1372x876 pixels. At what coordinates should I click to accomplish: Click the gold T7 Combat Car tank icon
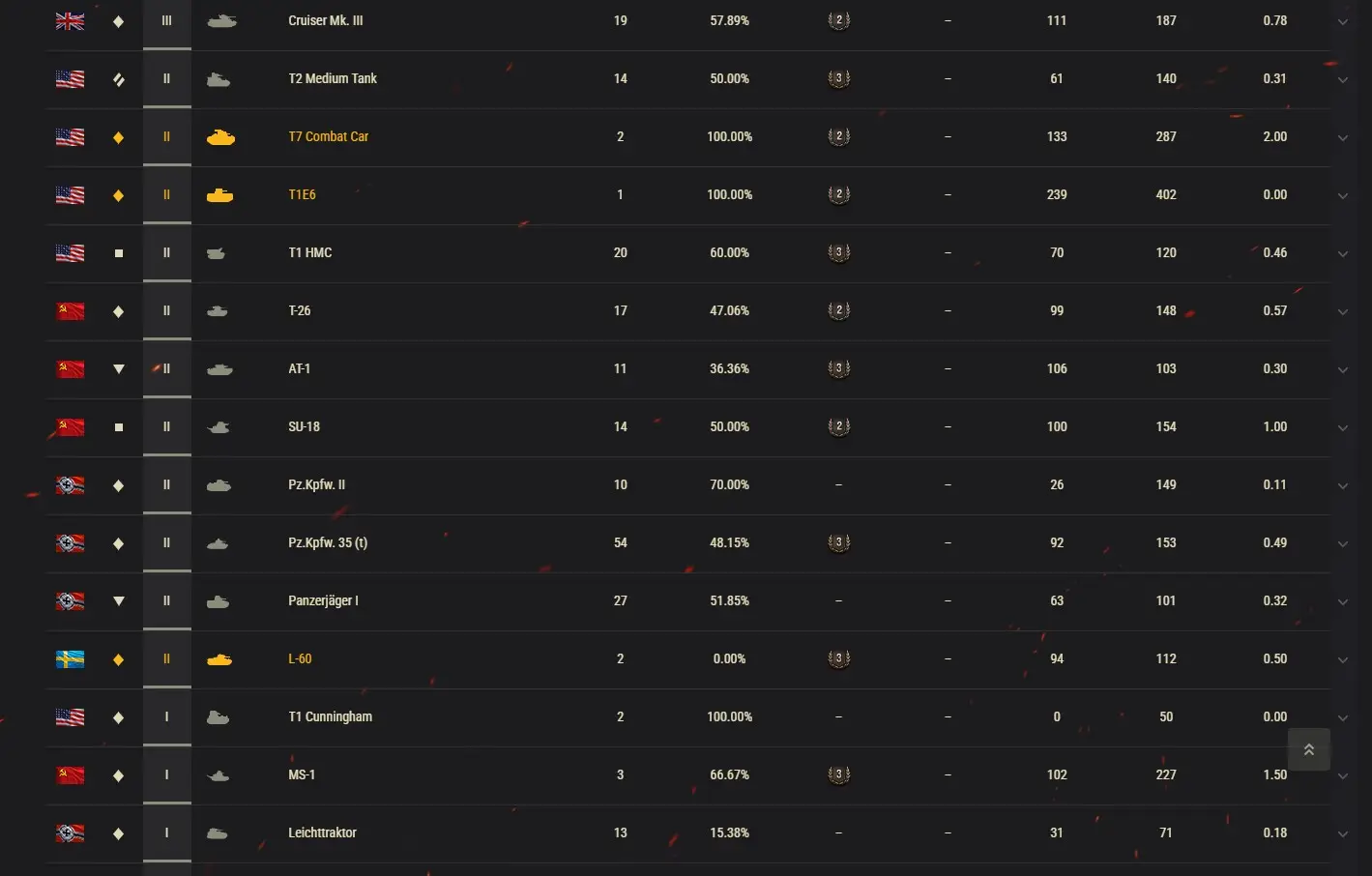(220, 137)
